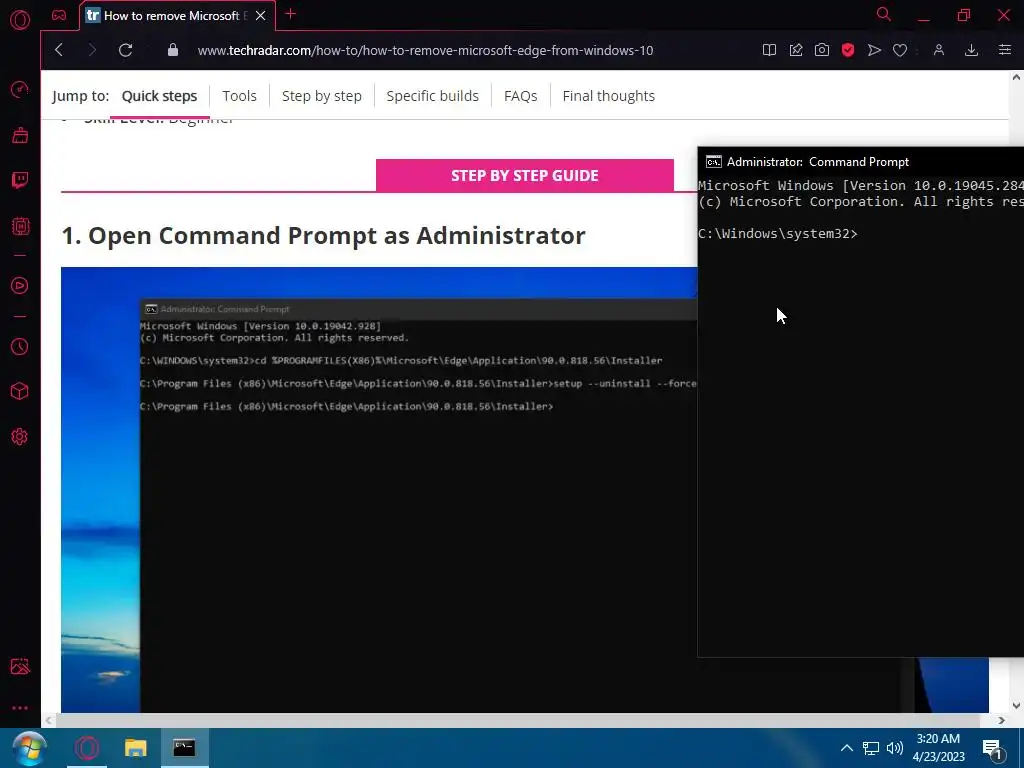This screenshot has width=1024, height=768.
Task: Open Player icon in sidebar
Action: (x=20, y=285)
